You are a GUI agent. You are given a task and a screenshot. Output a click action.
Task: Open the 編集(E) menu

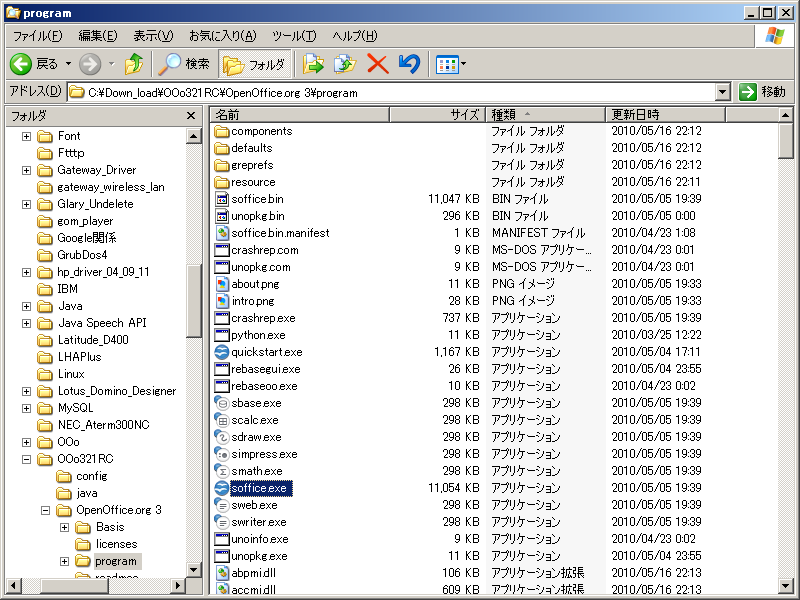coord(98,36)
